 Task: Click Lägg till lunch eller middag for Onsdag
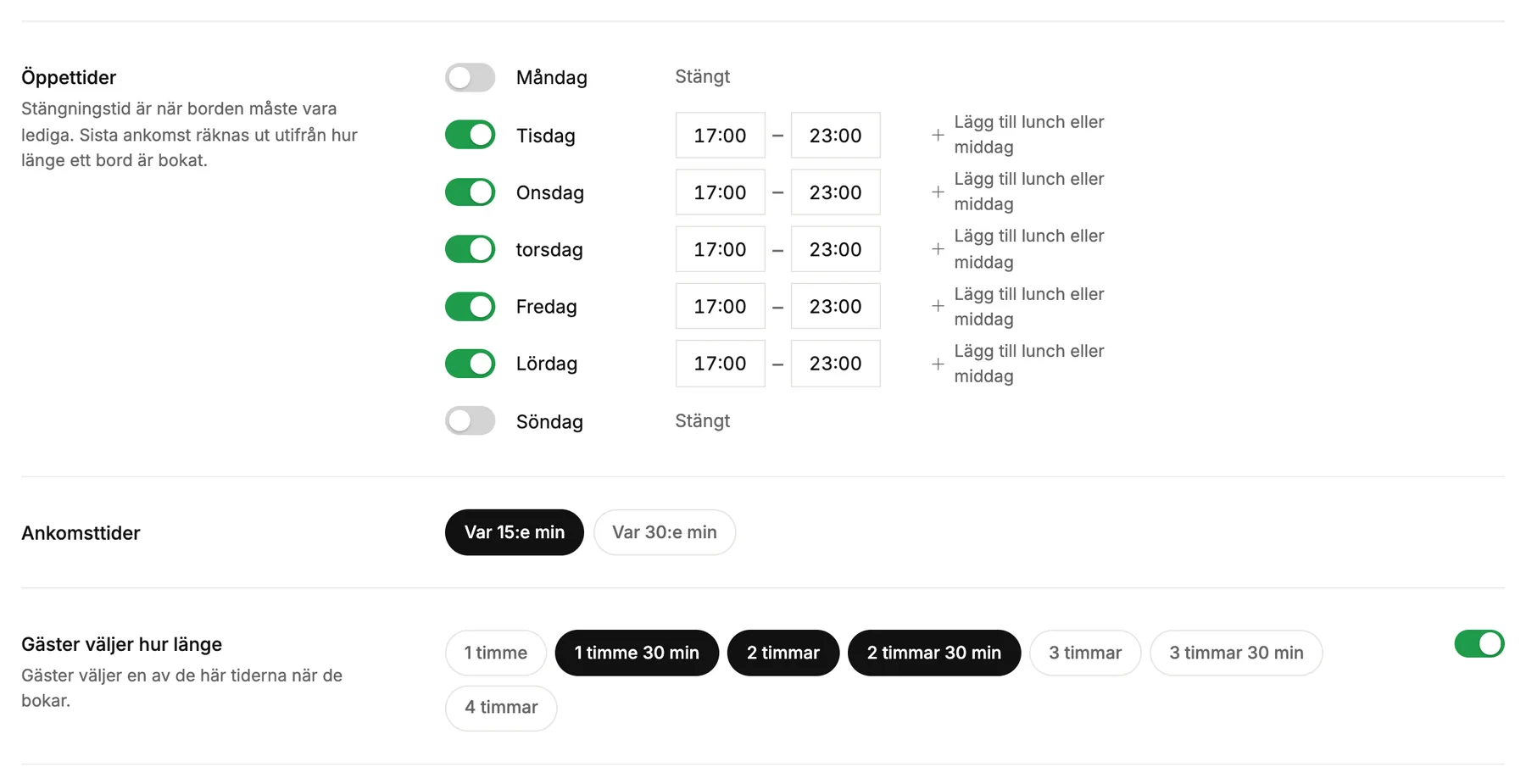point(1029,192)
